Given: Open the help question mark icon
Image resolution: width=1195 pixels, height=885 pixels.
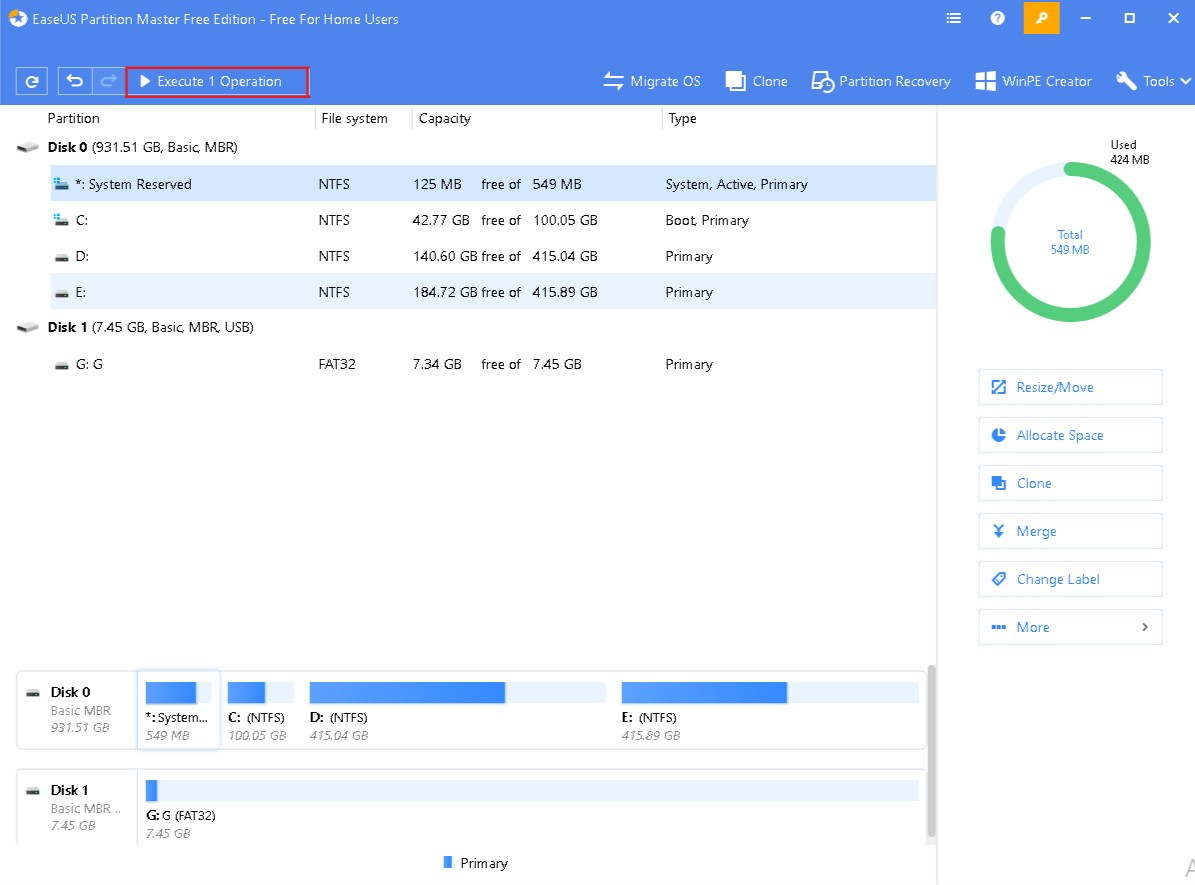Looking at the screenshot, I should 997,19.
